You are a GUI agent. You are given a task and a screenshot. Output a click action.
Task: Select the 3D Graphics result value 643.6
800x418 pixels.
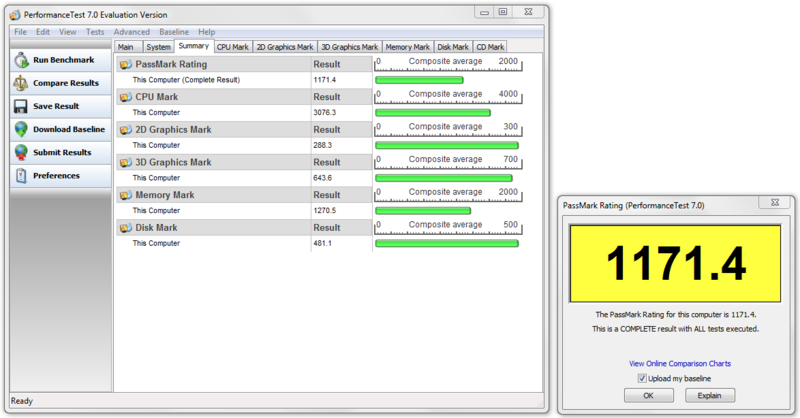(x=322, y=178)
